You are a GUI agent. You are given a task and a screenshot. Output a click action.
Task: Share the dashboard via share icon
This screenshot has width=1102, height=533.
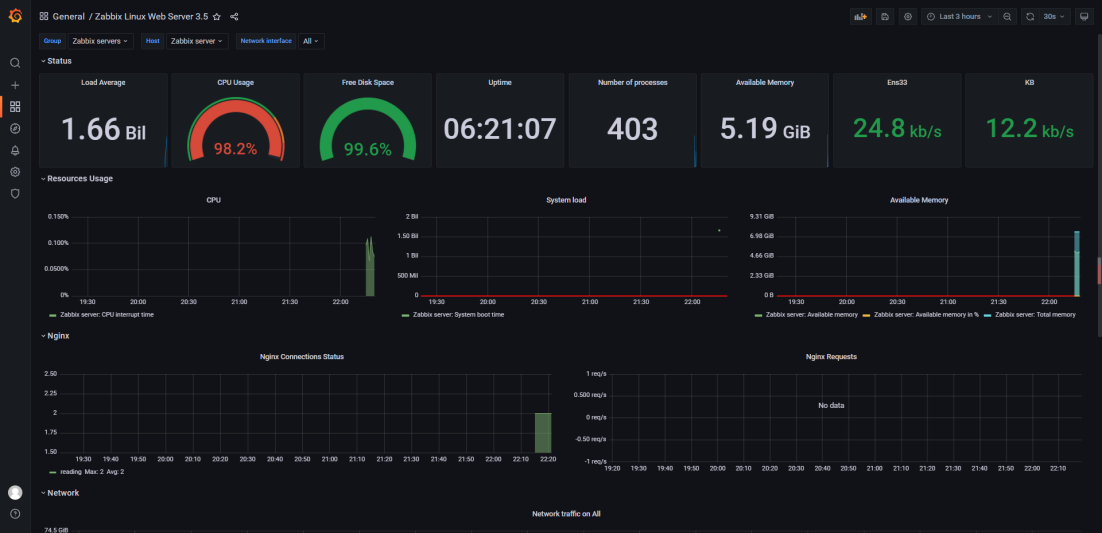(234, 16)
